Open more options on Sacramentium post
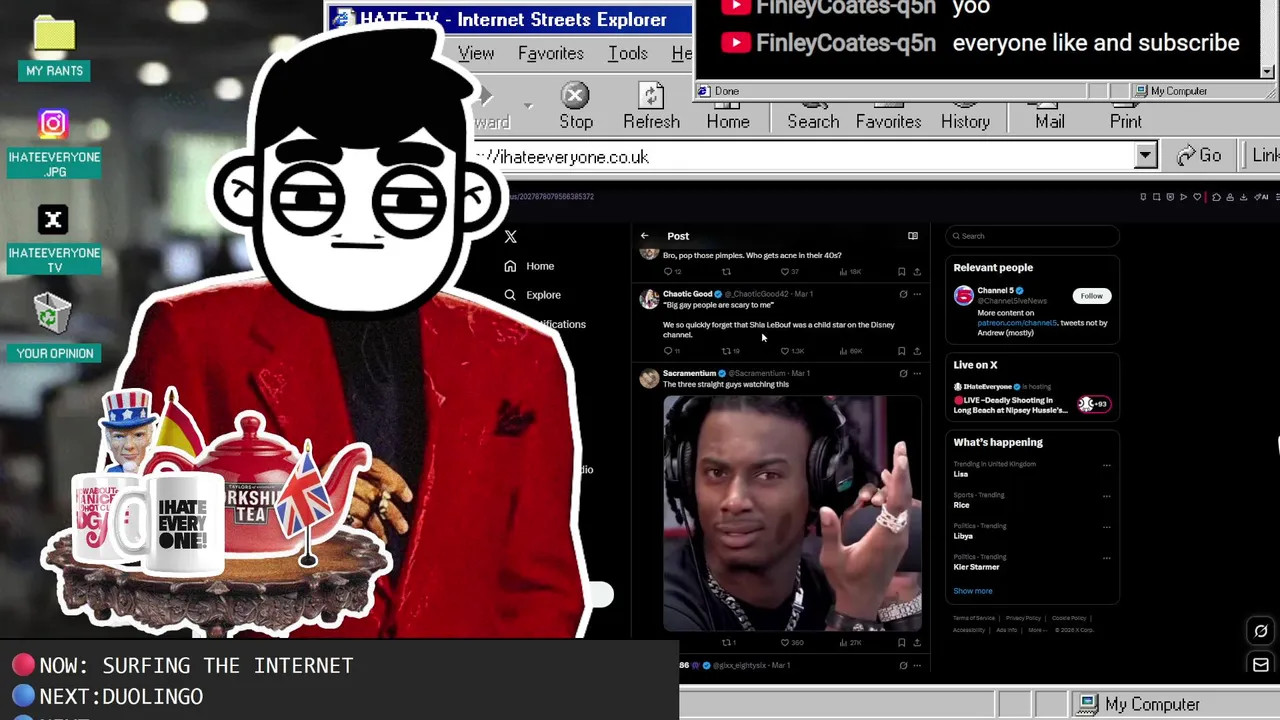Image resolution: width=1280 pixels, height=720 pixels. tap(917, 373)
